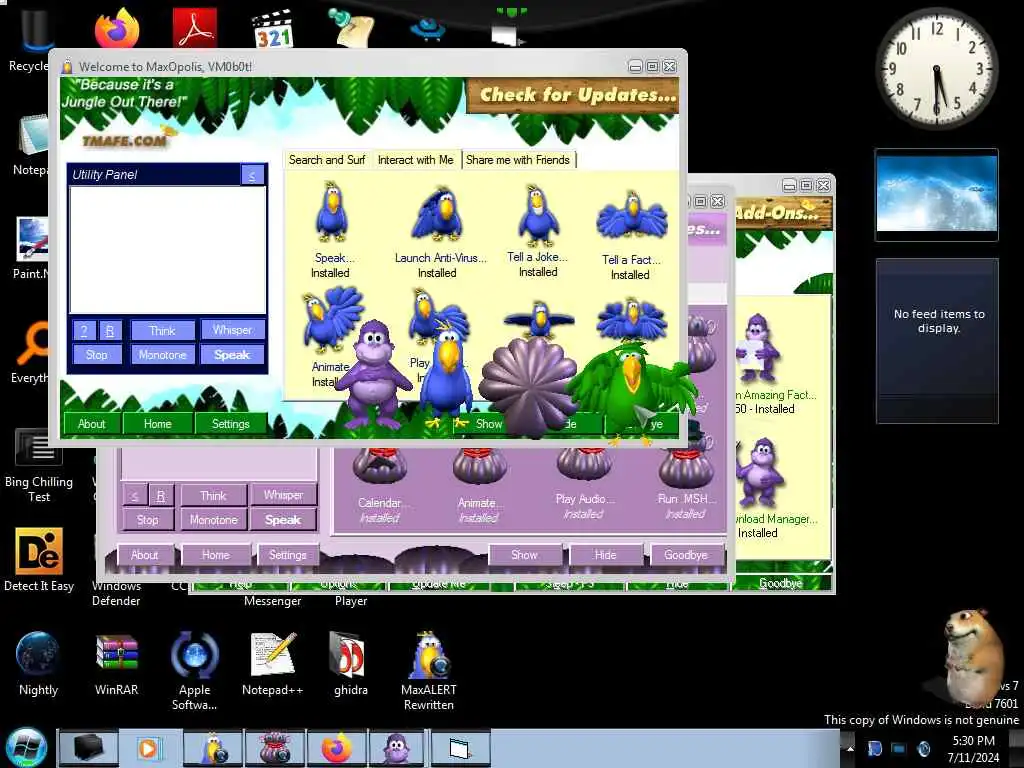The height and width of the screenshot is (768, 1024).
Task: Click the slideshow picture gadget
Action: 937,194
